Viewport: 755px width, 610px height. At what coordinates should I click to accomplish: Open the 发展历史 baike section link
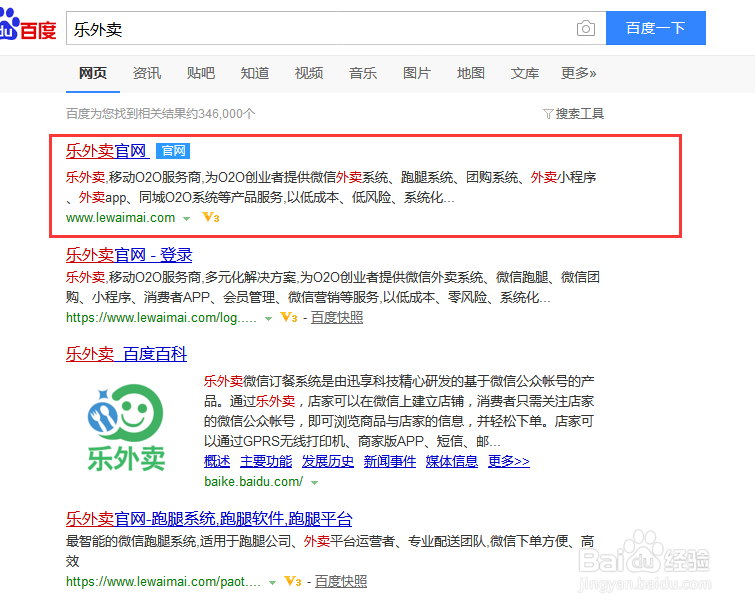pos(328,461)
